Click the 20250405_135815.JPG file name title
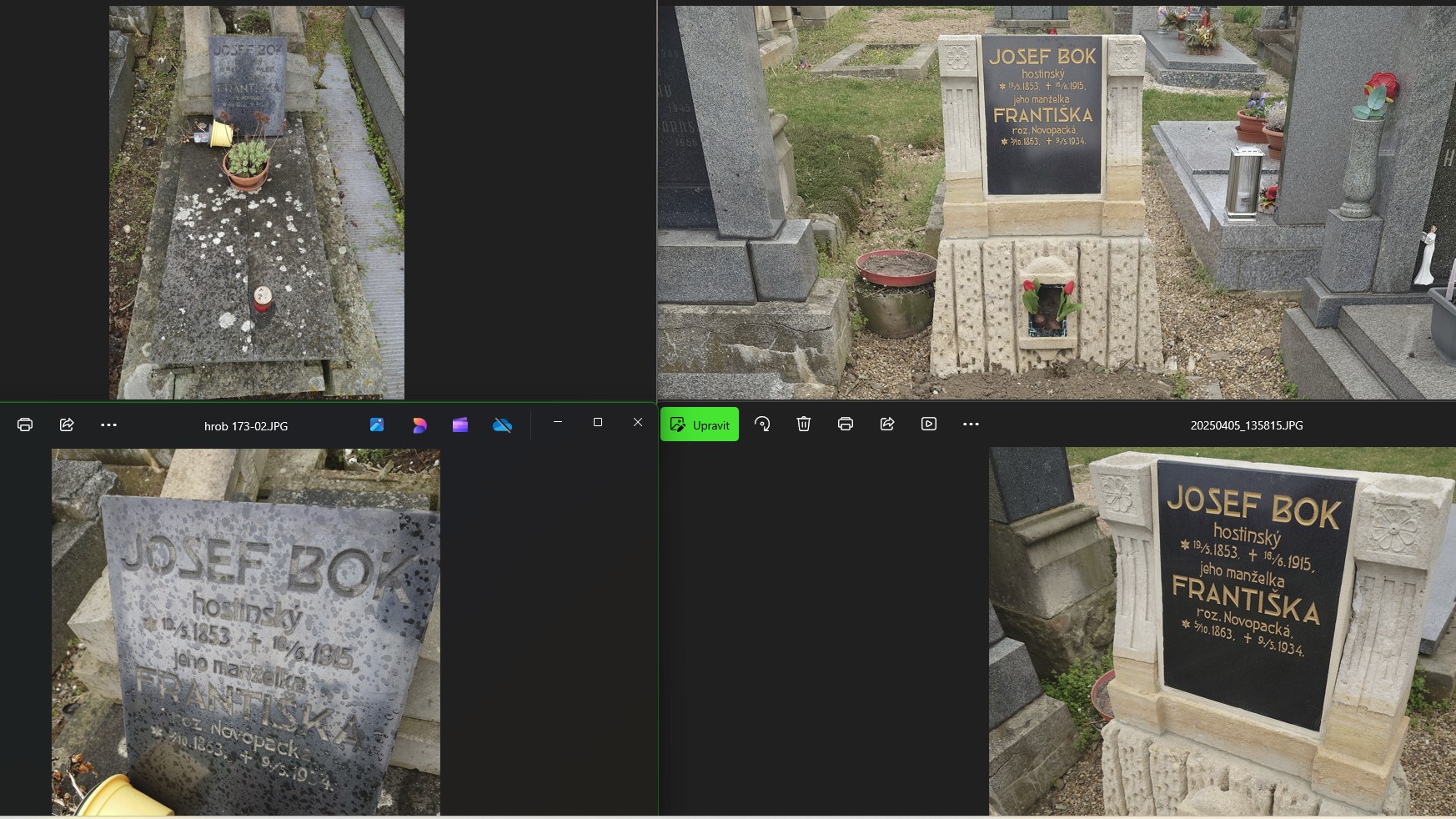Image resolution: width=1456 pixels, height=819 pixels. point(1246,425)
